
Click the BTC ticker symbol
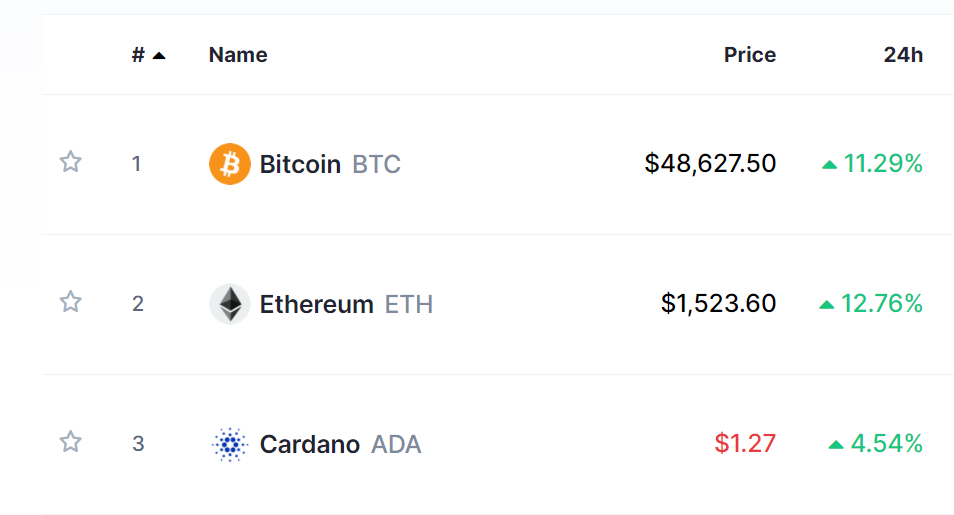click(377, 164)
